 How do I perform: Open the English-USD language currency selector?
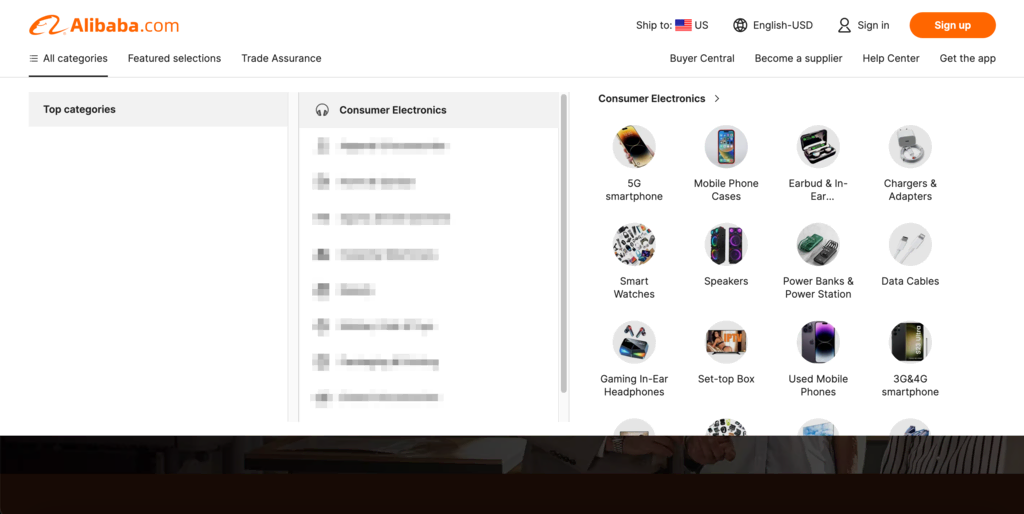tap(773, 25)
